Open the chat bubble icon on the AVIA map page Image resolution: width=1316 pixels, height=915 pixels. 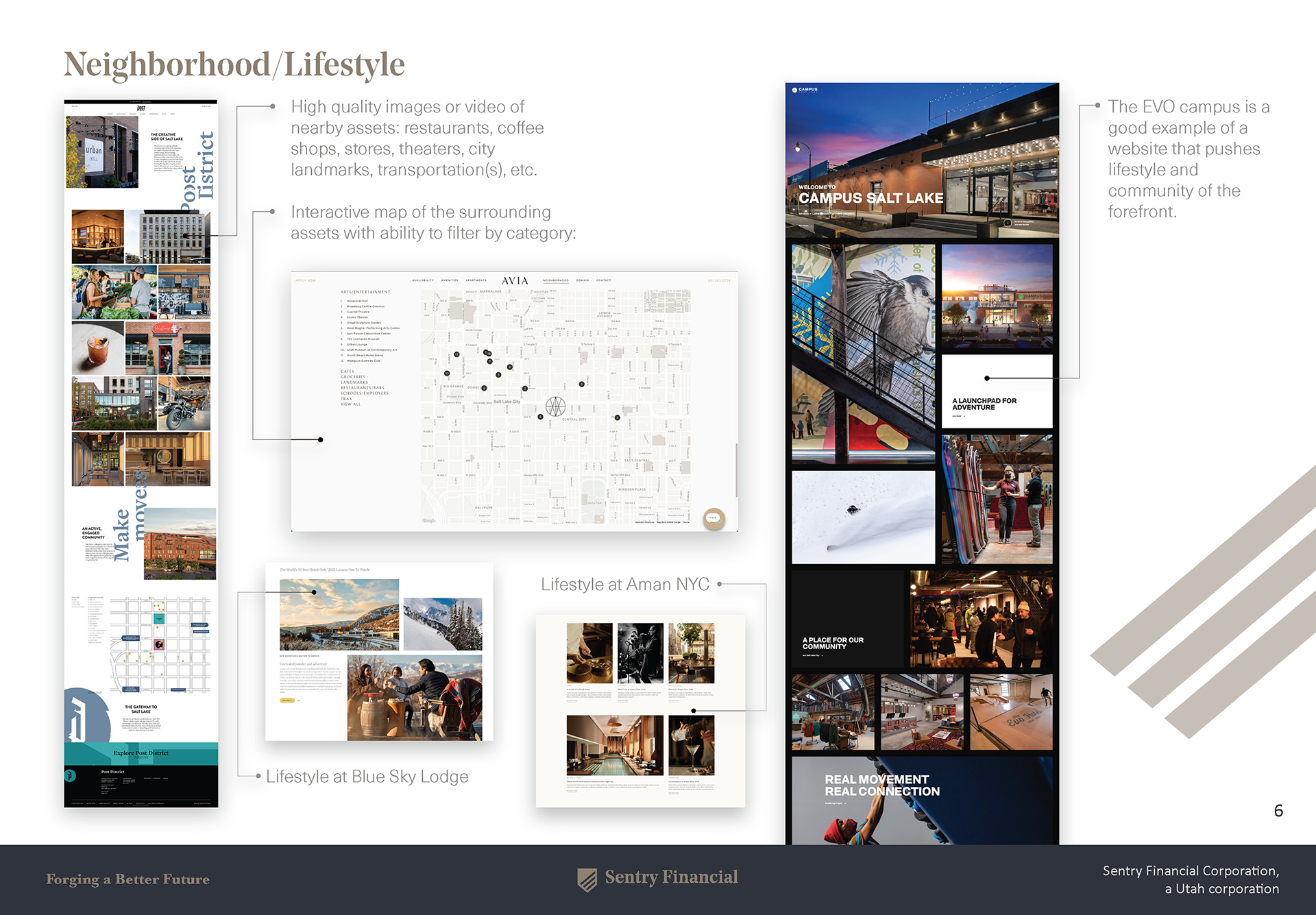pos(714,519)
